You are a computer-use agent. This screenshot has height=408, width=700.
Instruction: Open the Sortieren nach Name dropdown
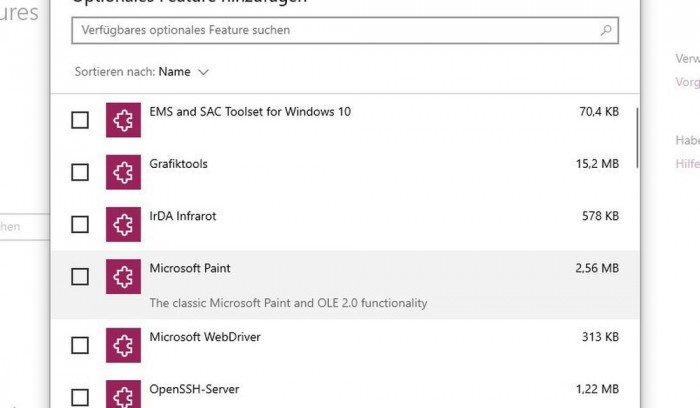click(x=184, y=72)
